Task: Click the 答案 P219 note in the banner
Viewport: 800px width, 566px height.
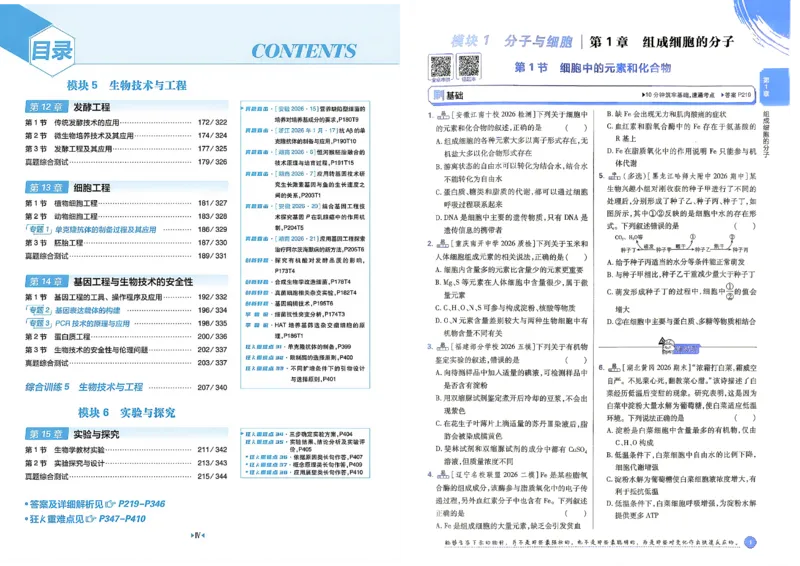Action: click(x=736, y=95)
